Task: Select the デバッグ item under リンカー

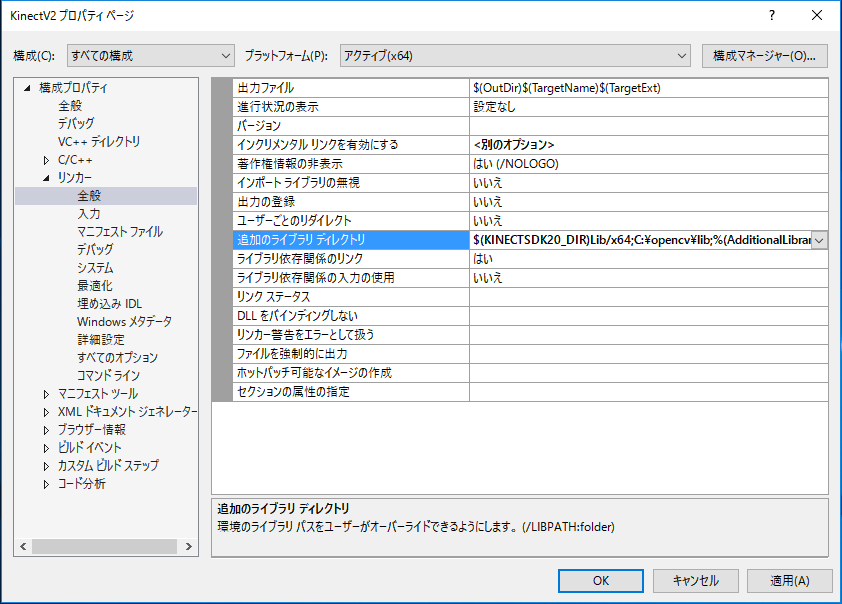Action: click(x=95, y=250)
